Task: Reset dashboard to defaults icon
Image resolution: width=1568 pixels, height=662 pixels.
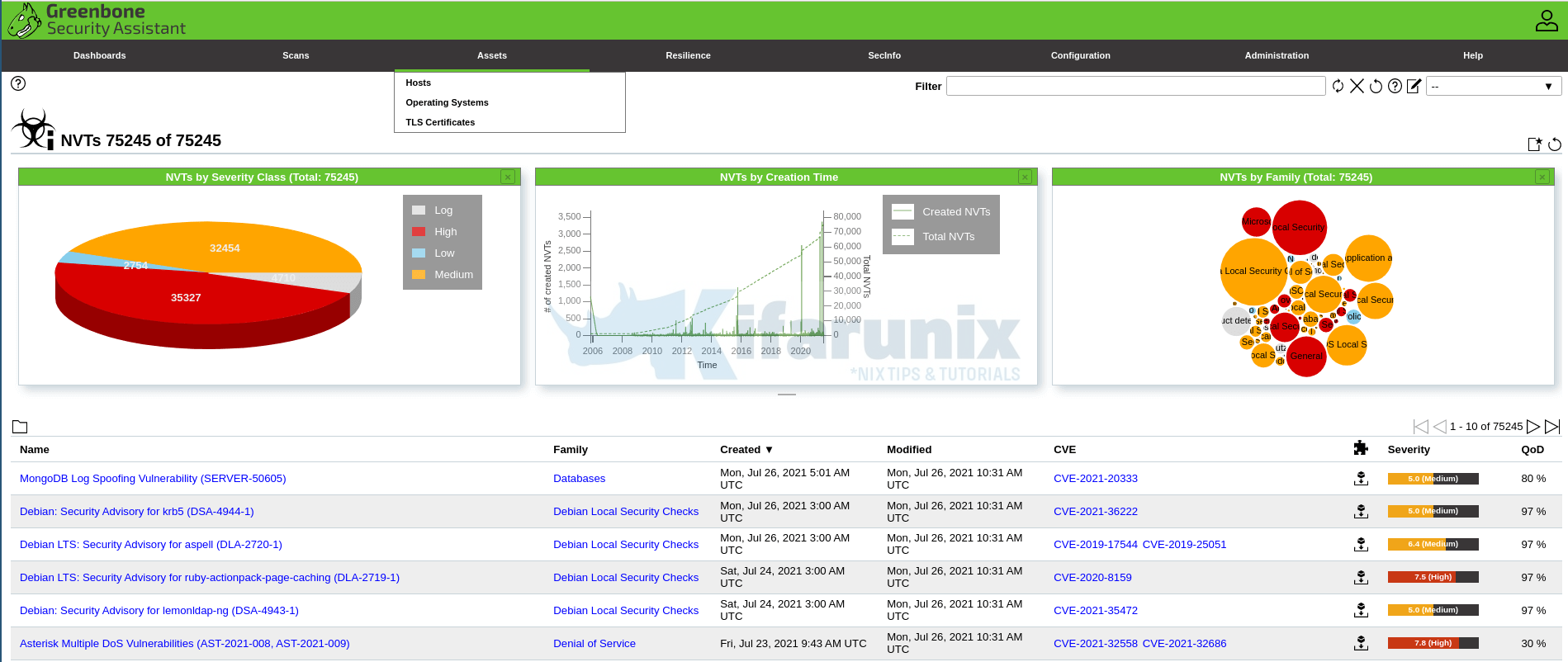Action: click(x=1555, y=144)
